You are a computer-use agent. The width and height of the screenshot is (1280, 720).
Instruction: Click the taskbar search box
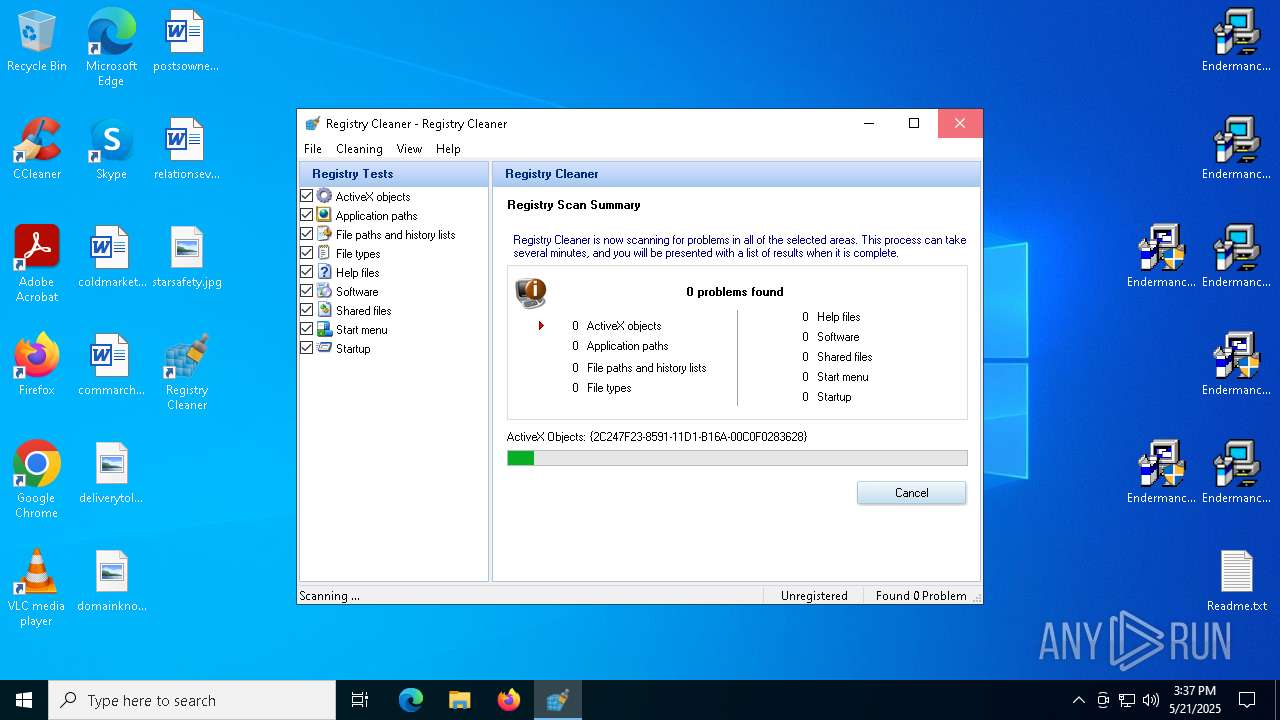click(x=192, y=700)
